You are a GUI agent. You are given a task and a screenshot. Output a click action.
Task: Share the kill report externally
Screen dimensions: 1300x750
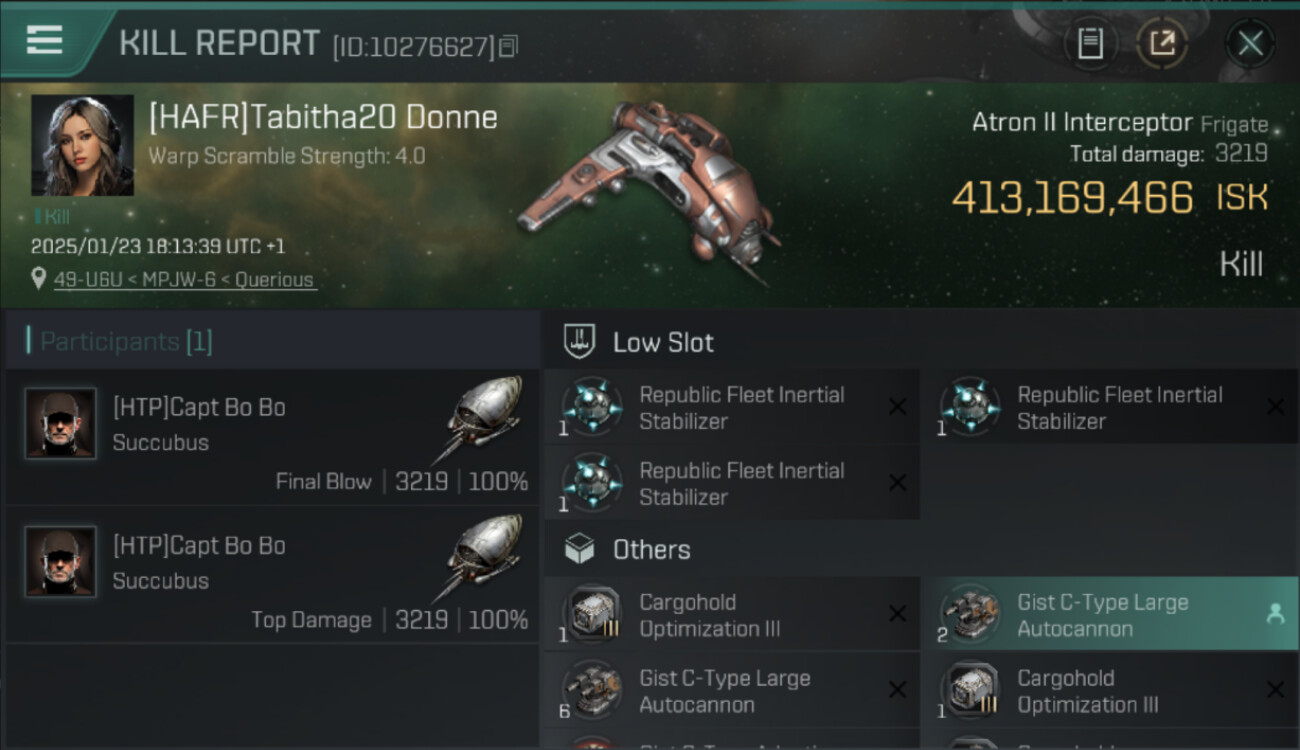click(x=1161, y=43)
